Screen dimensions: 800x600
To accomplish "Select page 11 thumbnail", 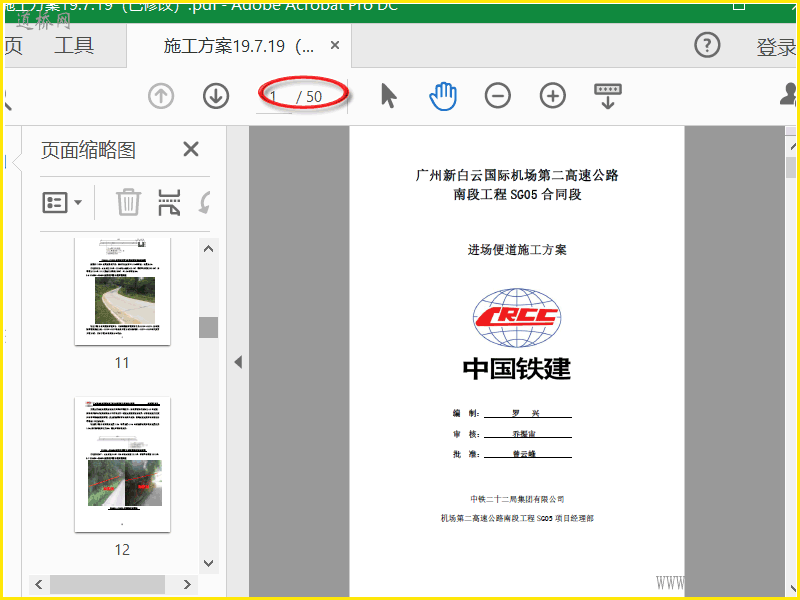I will [122, 291].
